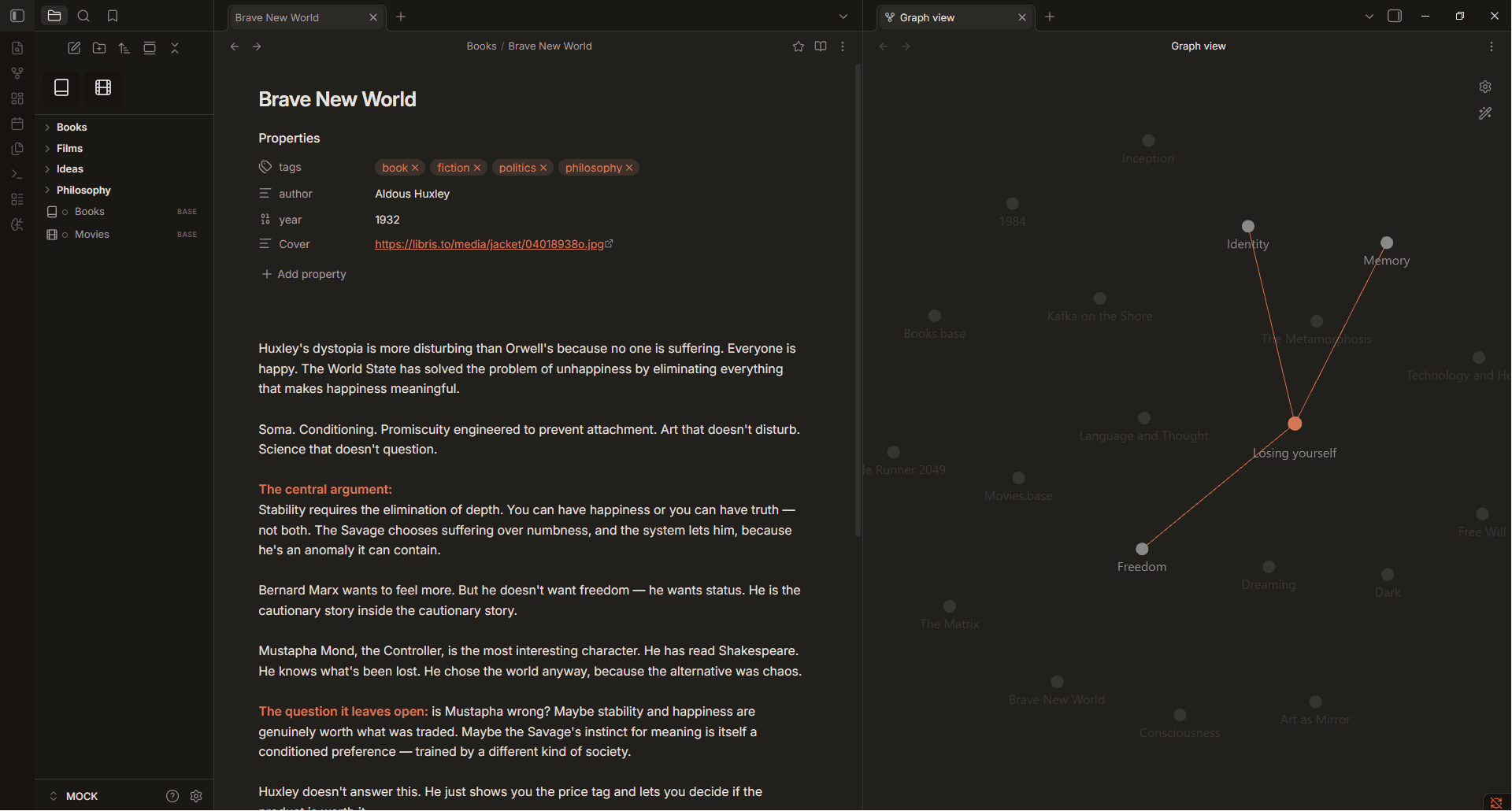
Task: Open templates ribbon icon
Action: click(x=17, y=149)
